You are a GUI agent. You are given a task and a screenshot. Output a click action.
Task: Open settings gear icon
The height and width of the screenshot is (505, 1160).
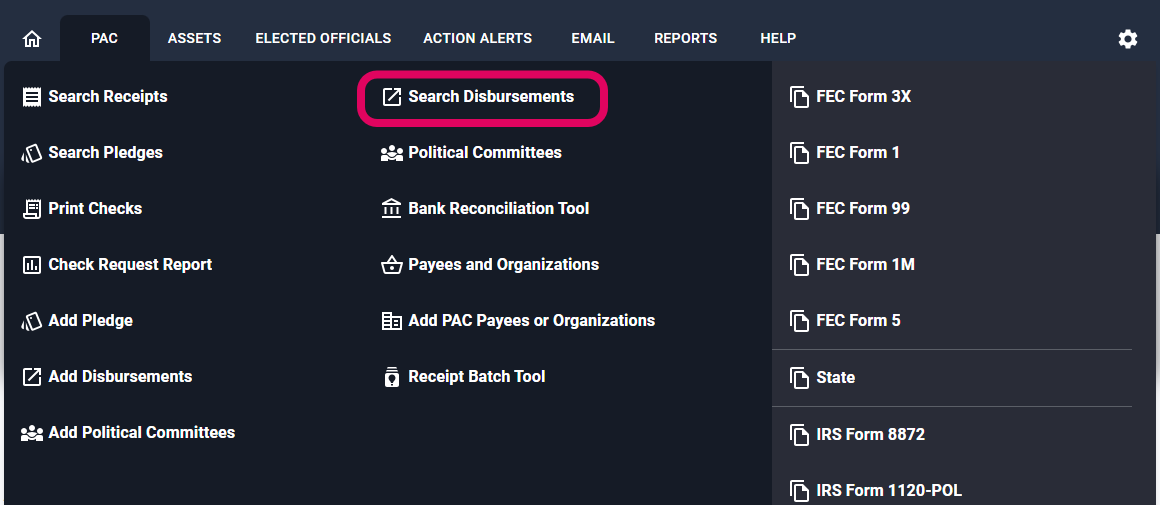[x=1127, y=39]
